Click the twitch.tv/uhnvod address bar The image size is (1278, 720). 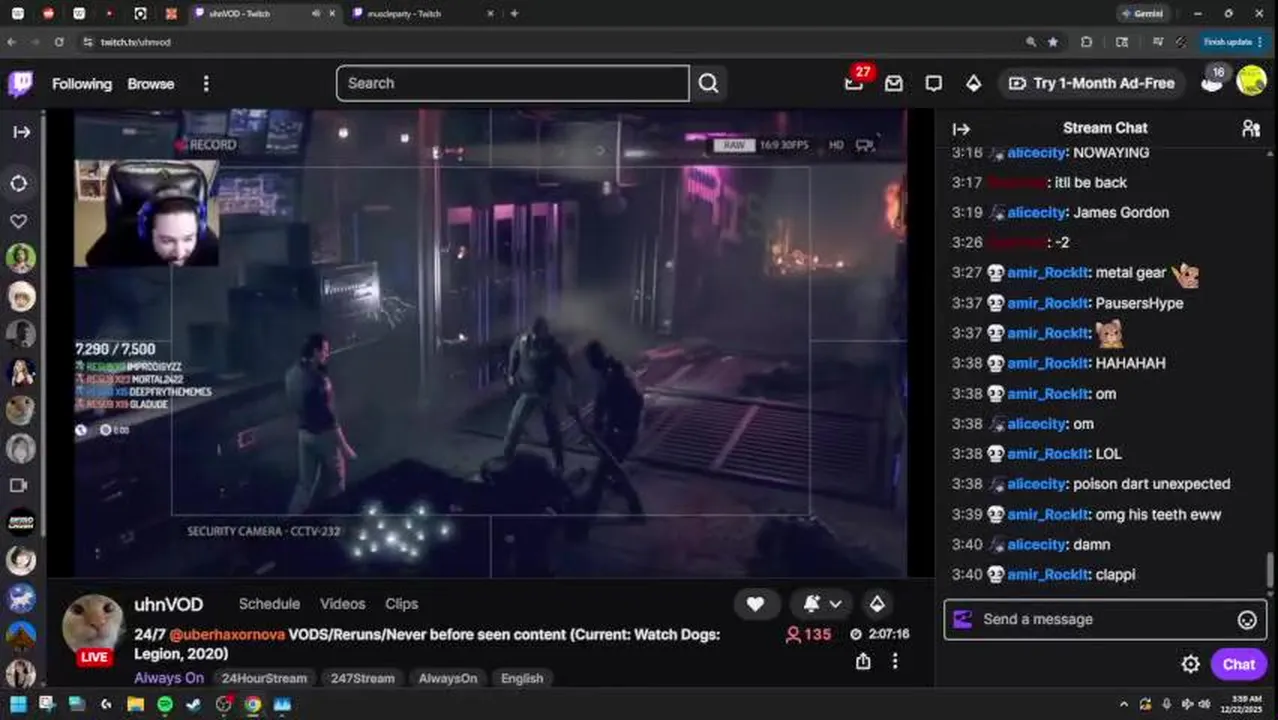tap(550, 42)
